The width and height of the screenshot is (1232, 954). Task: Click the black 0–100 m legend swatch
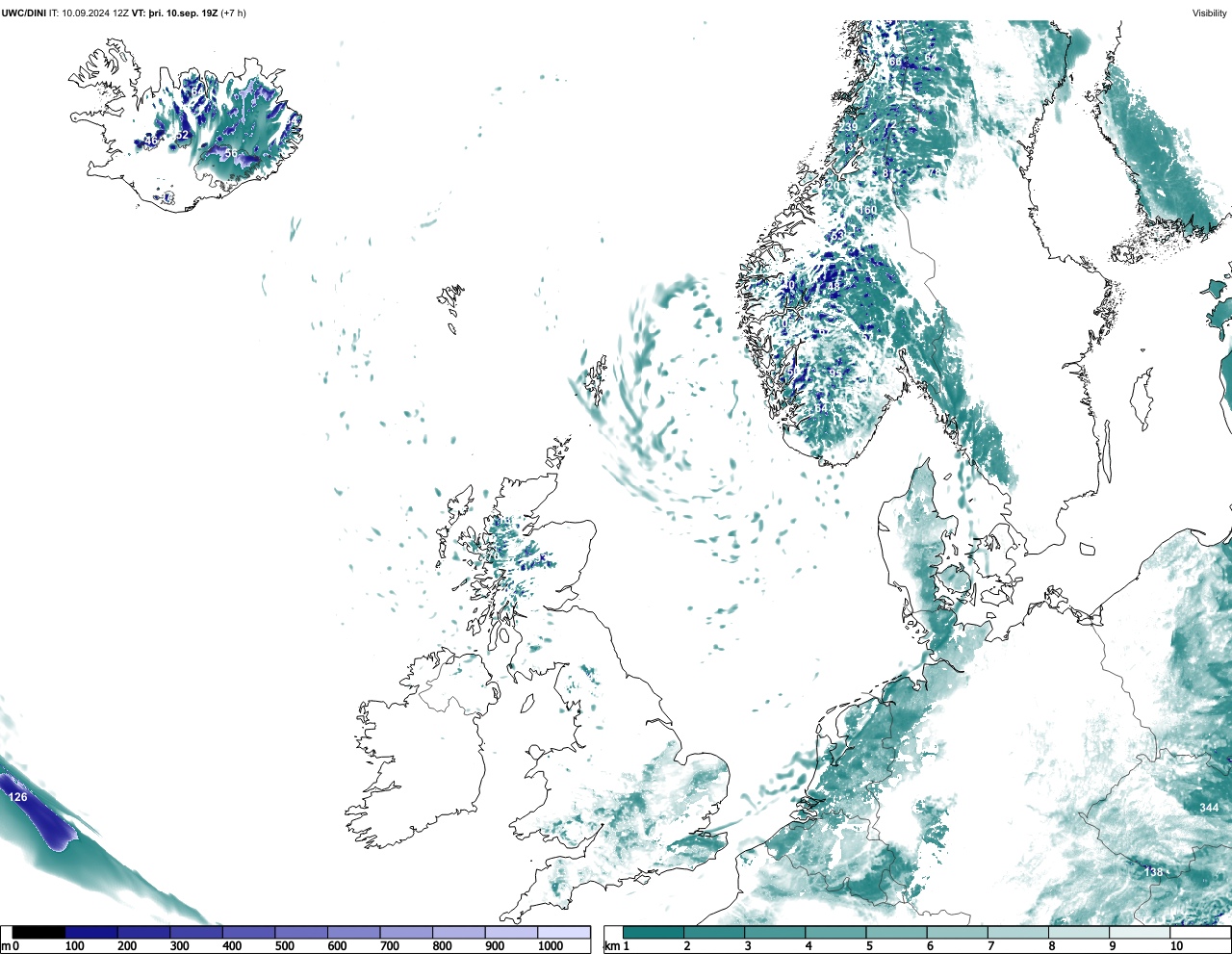click(38, 933)
